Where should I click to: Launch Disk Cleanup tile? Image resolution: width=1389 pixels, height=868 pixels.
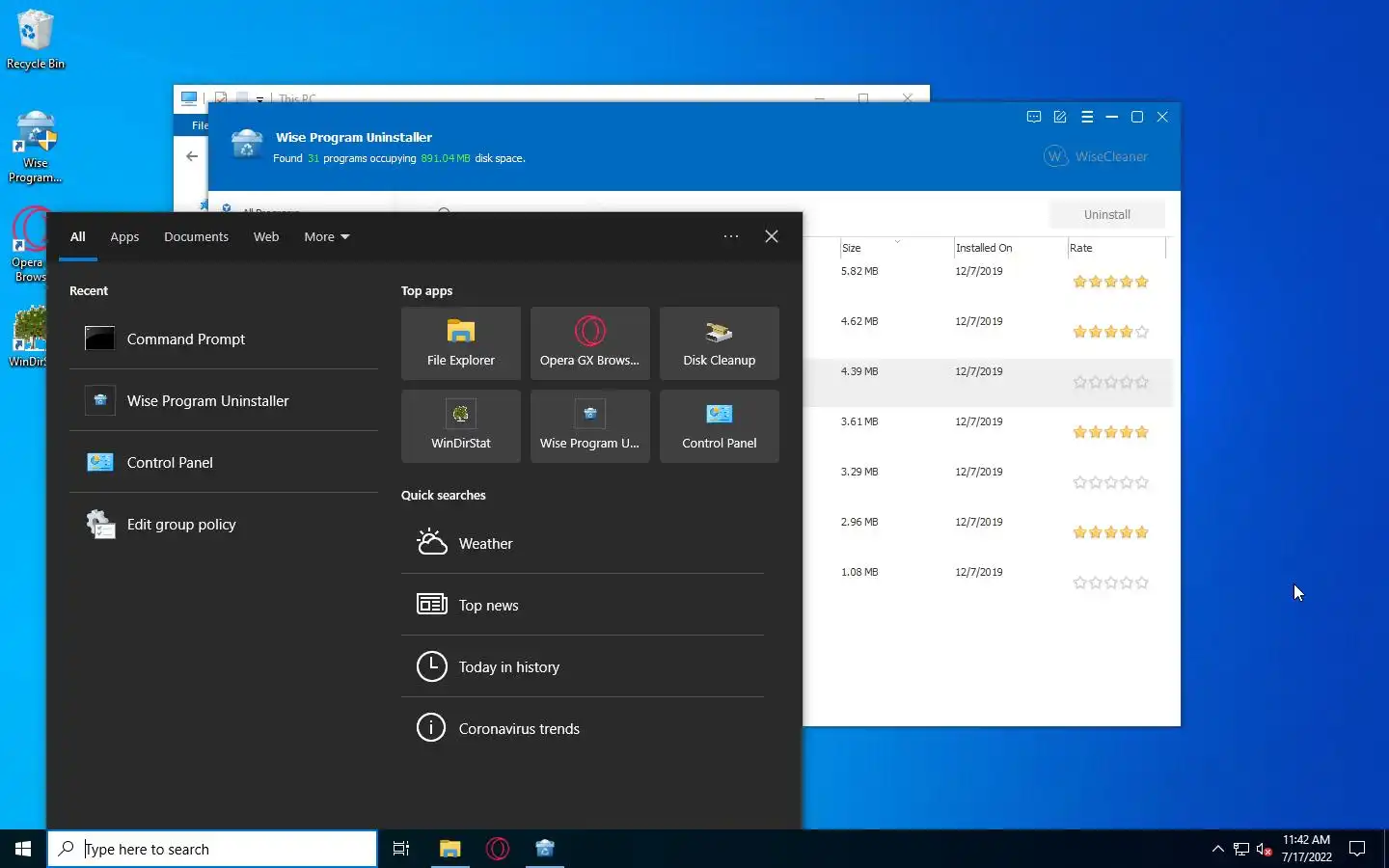(720, 343)
